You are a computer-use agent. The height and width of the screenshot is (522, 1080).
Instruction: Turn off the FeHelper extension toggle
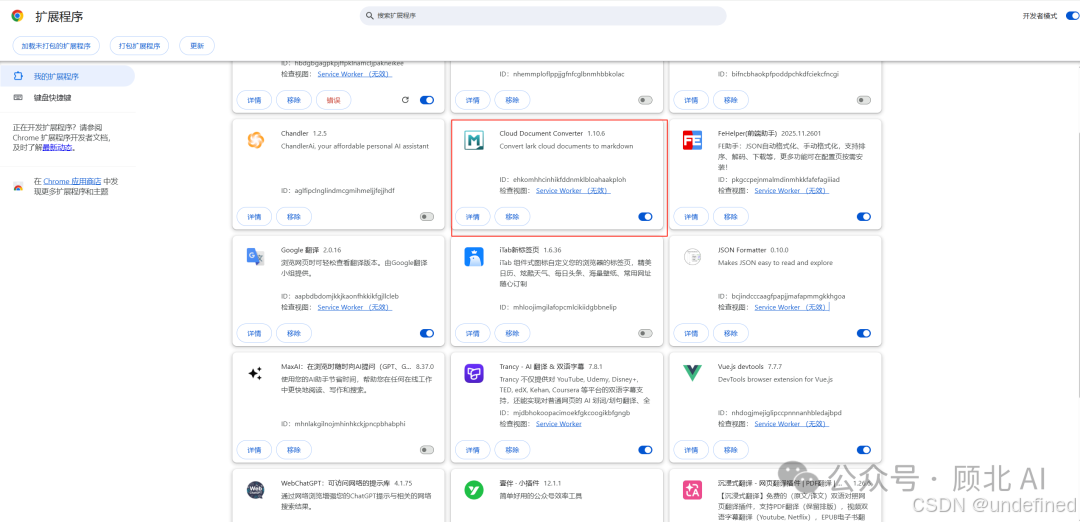click(864, 216)
